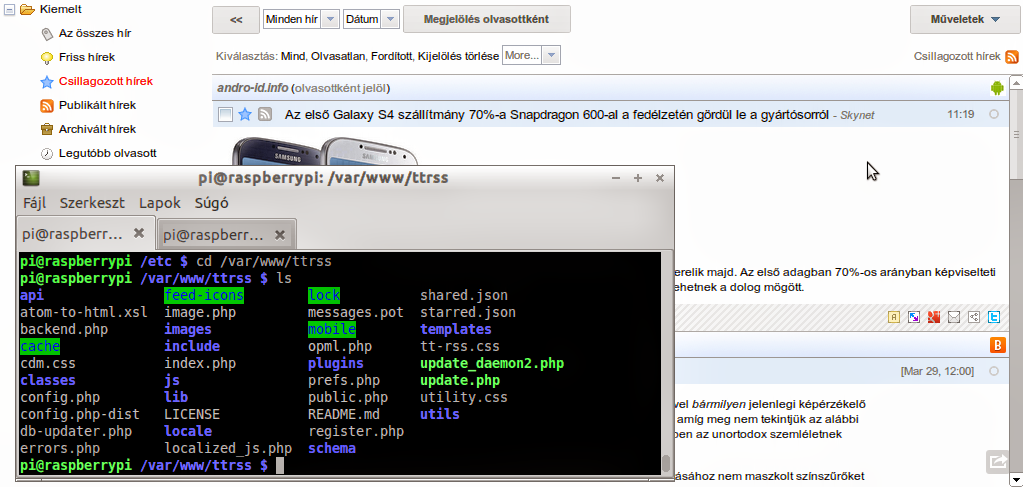Image resolution: width=1023 pixels, height=487 pixels.
Task: Click the green Android feed icon of andro-id.info
Action: (996, 87)
